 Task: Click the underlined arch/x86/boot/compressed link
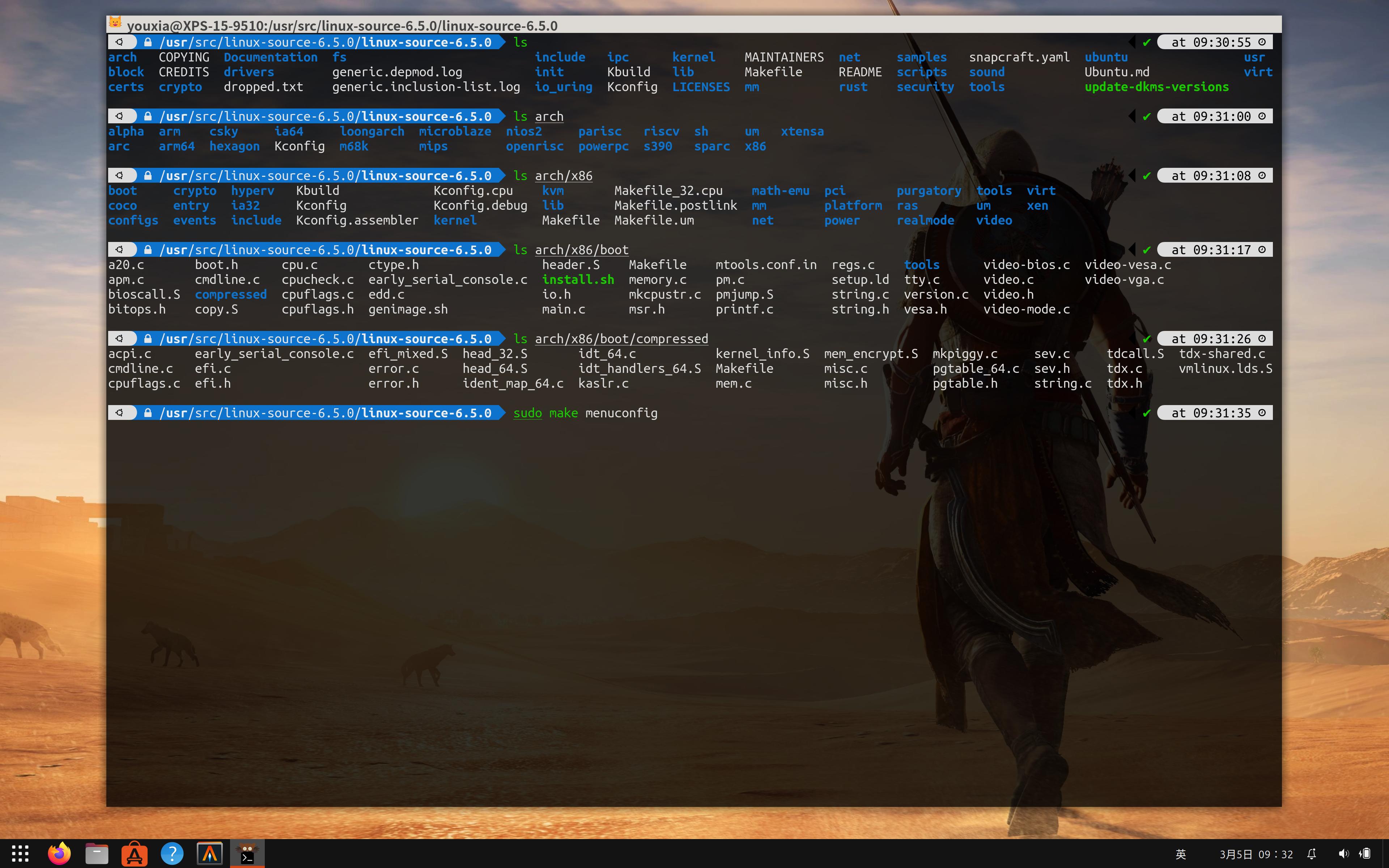pyautogui.click(x=621, y=339)
